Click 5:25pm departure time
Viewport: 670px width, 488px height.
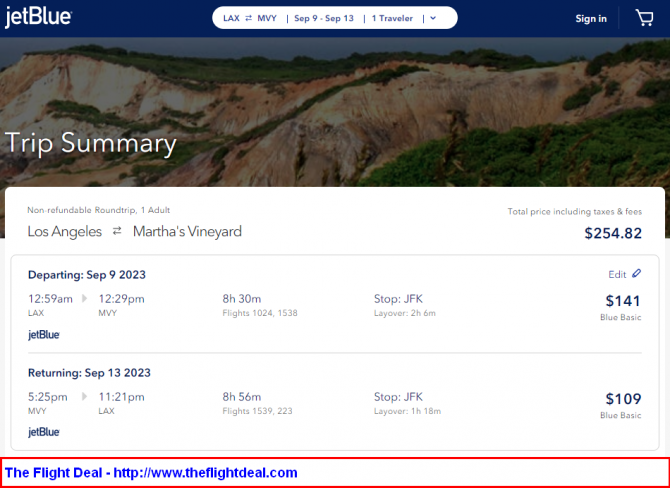tap(48, 397)
